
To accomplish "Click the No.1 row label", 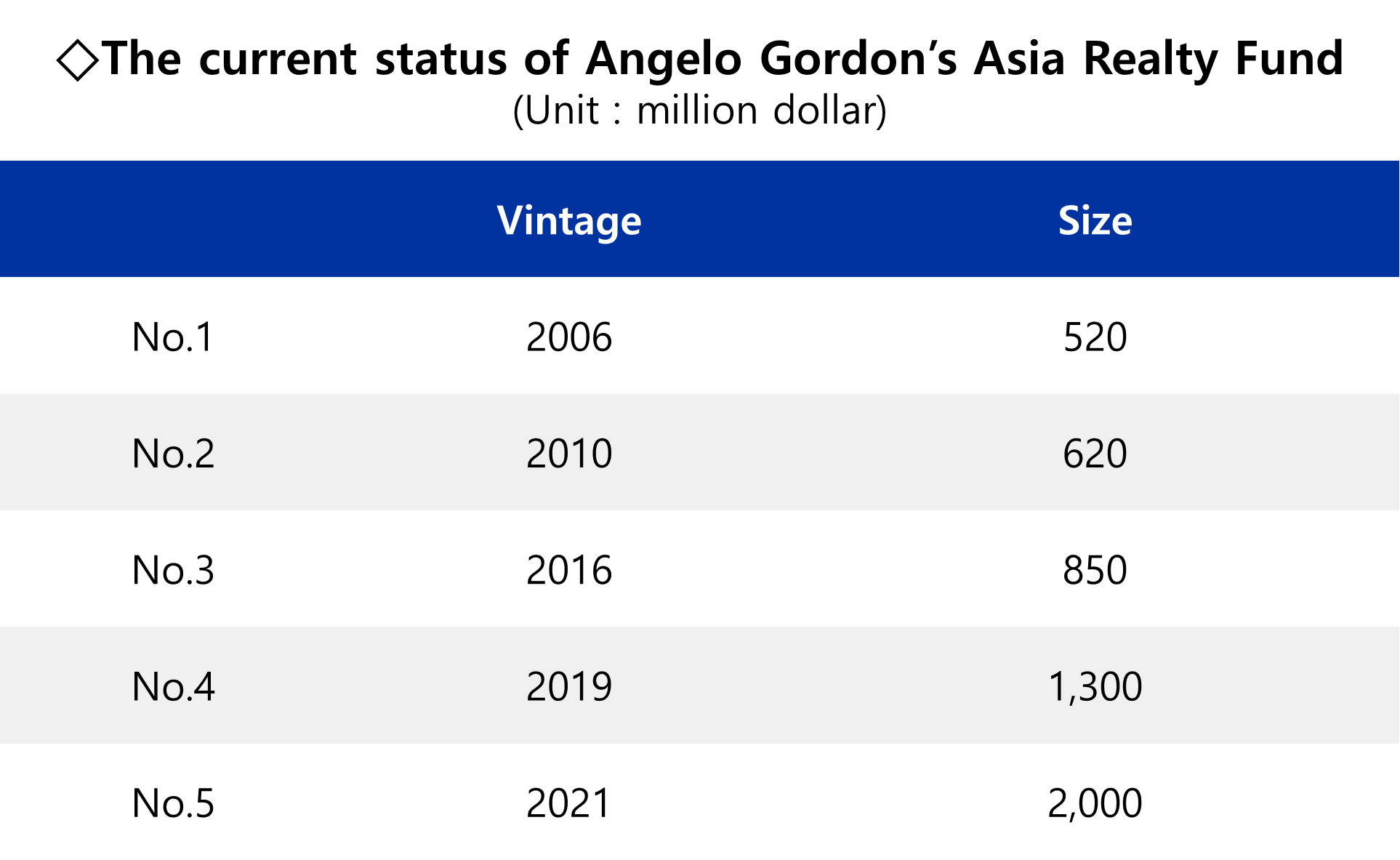I will click(173, 337).
